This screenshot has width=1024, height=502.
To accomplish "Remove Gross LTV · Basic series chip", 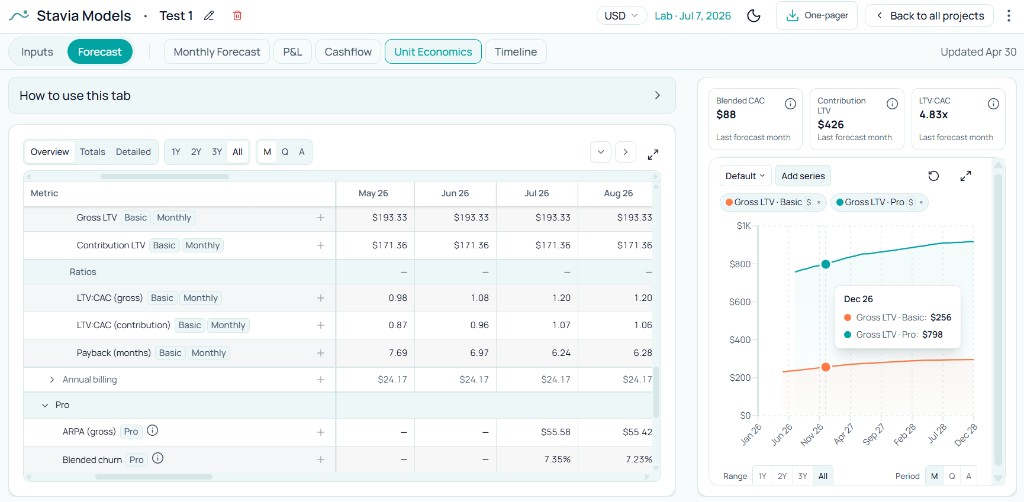I will 818,202.
